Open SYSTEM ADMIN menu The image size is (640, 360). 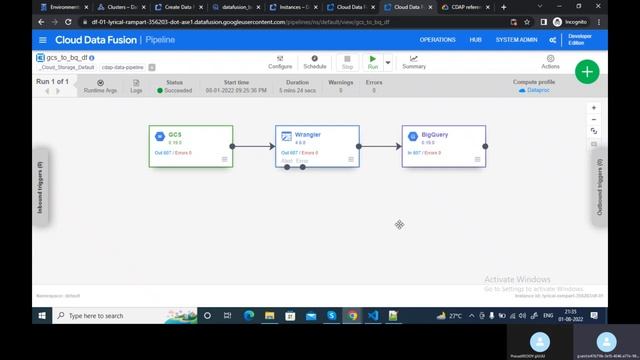click(x=516, y=40)
